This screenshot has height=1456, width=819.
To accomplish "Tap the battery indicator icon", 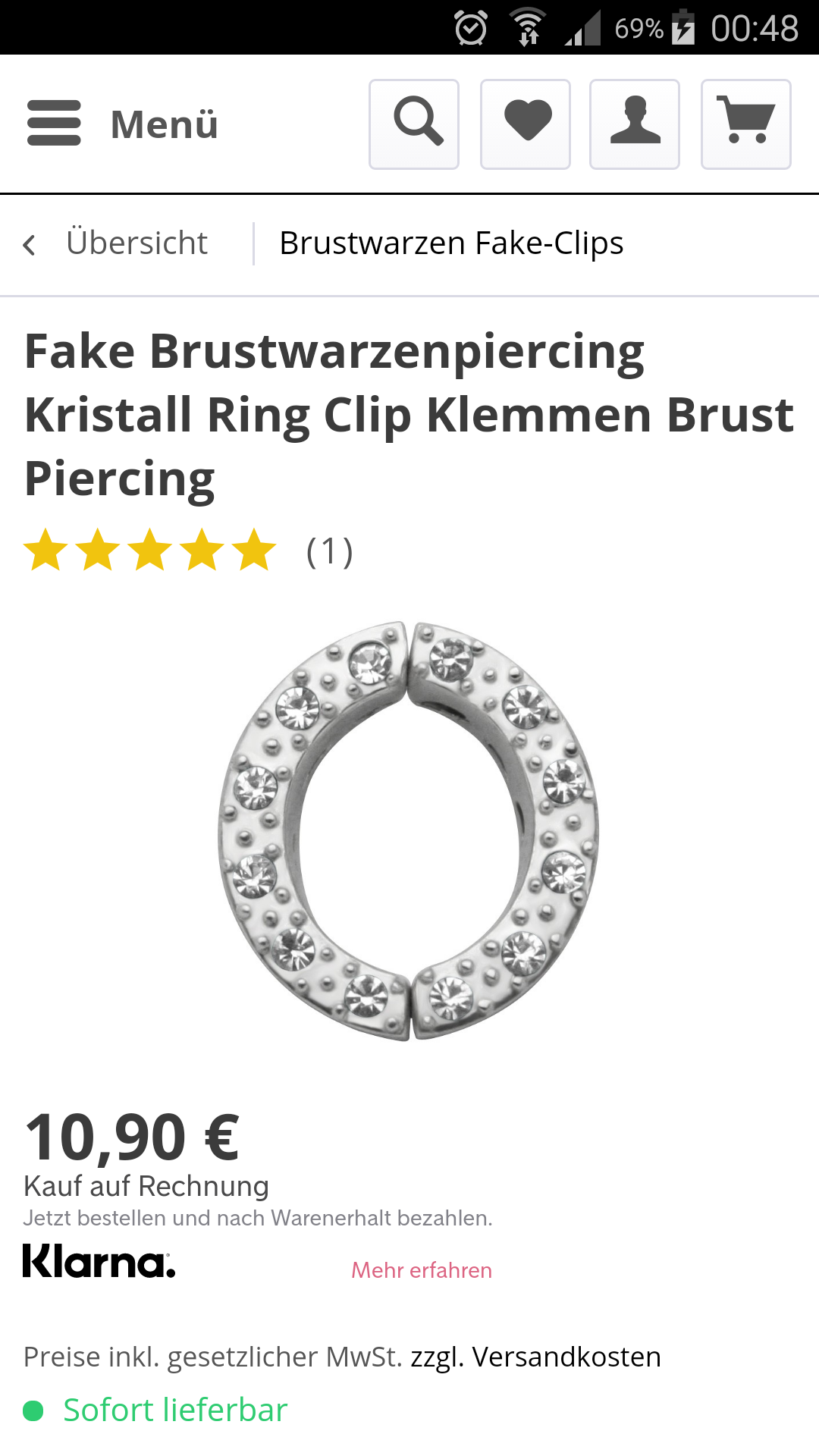I will click(x=683, y=28).
